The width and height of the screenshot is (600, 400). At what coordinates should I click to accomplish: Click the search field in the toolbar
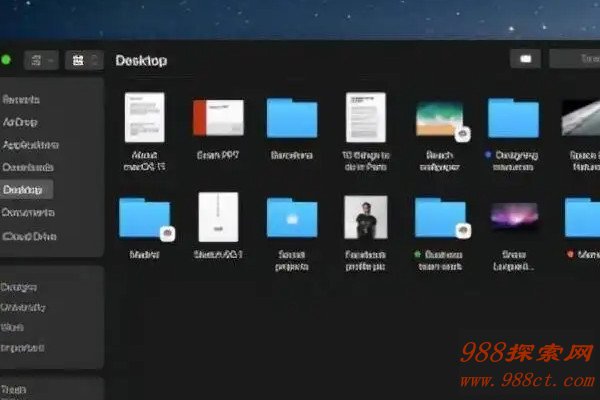[x=575, y=59]
